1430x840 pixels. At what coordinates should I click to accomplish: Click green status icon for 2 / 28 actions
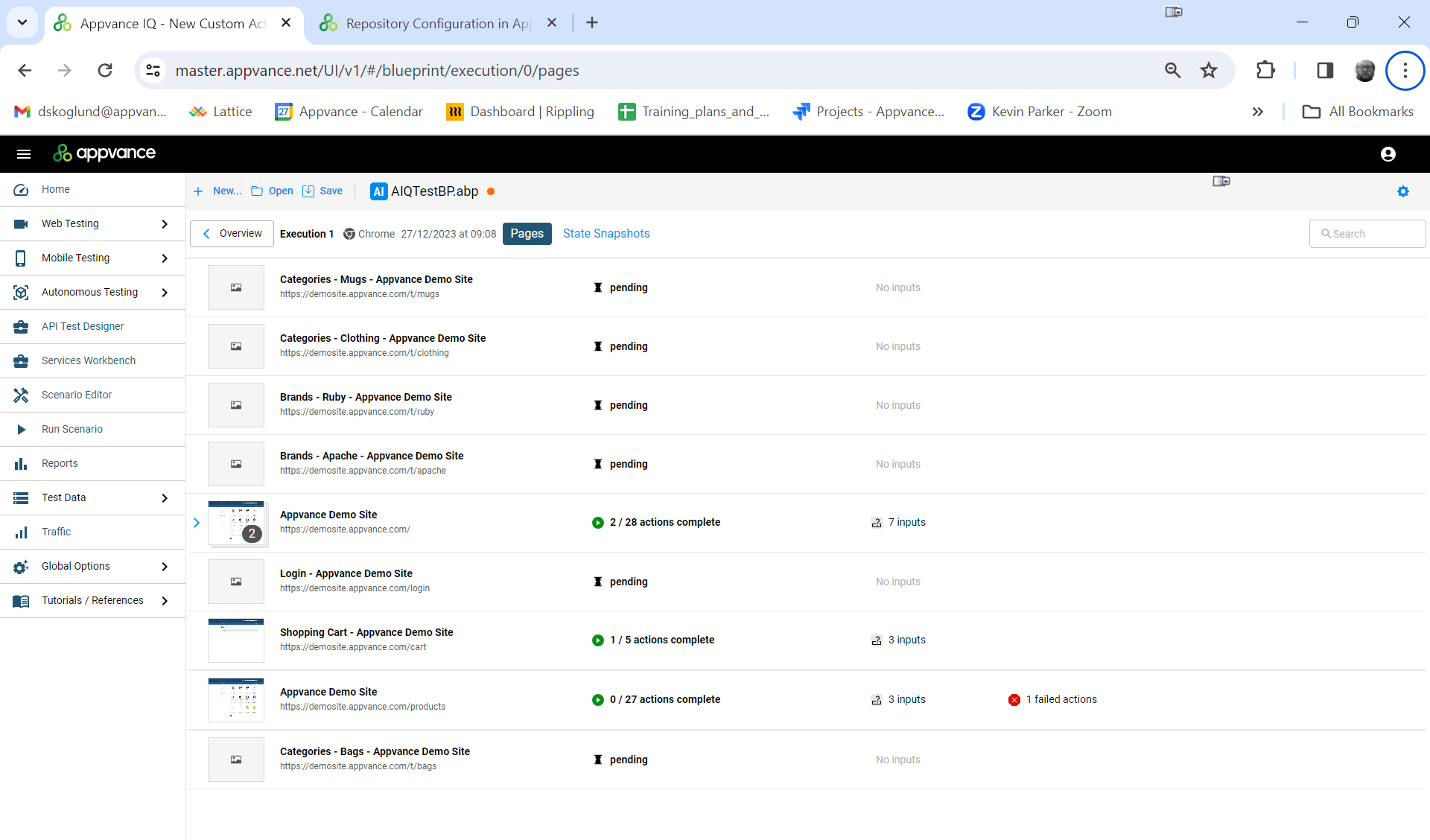598,523
